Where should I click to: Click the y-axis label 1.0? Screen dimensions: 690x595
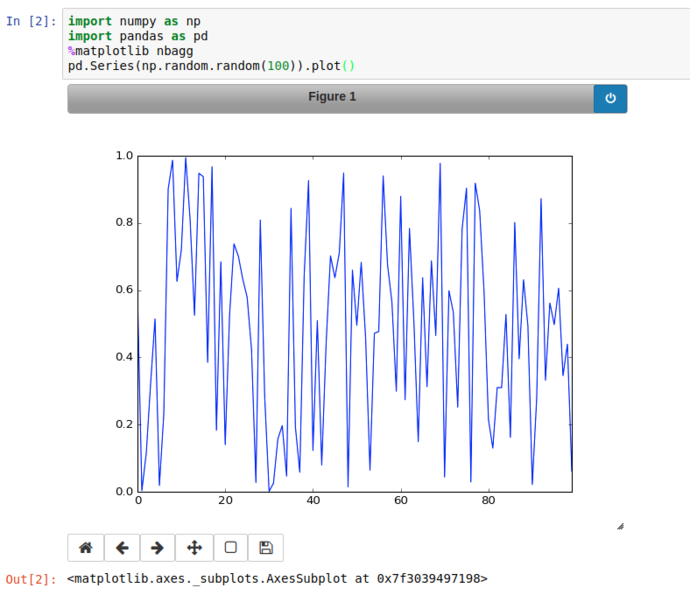[124, 155]
